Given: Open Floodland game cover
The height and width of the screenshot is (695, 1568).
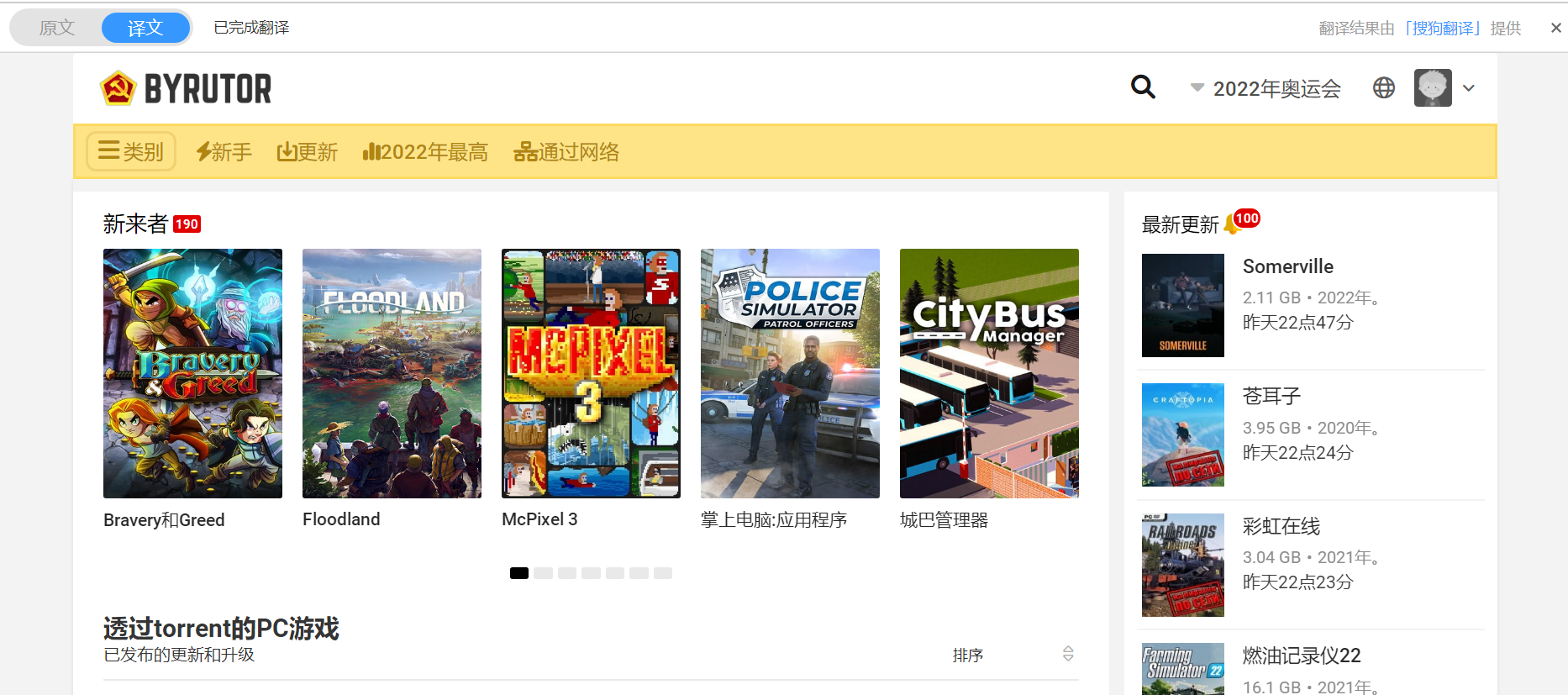Looking at the screenshot, I should (x=392, y=373).
